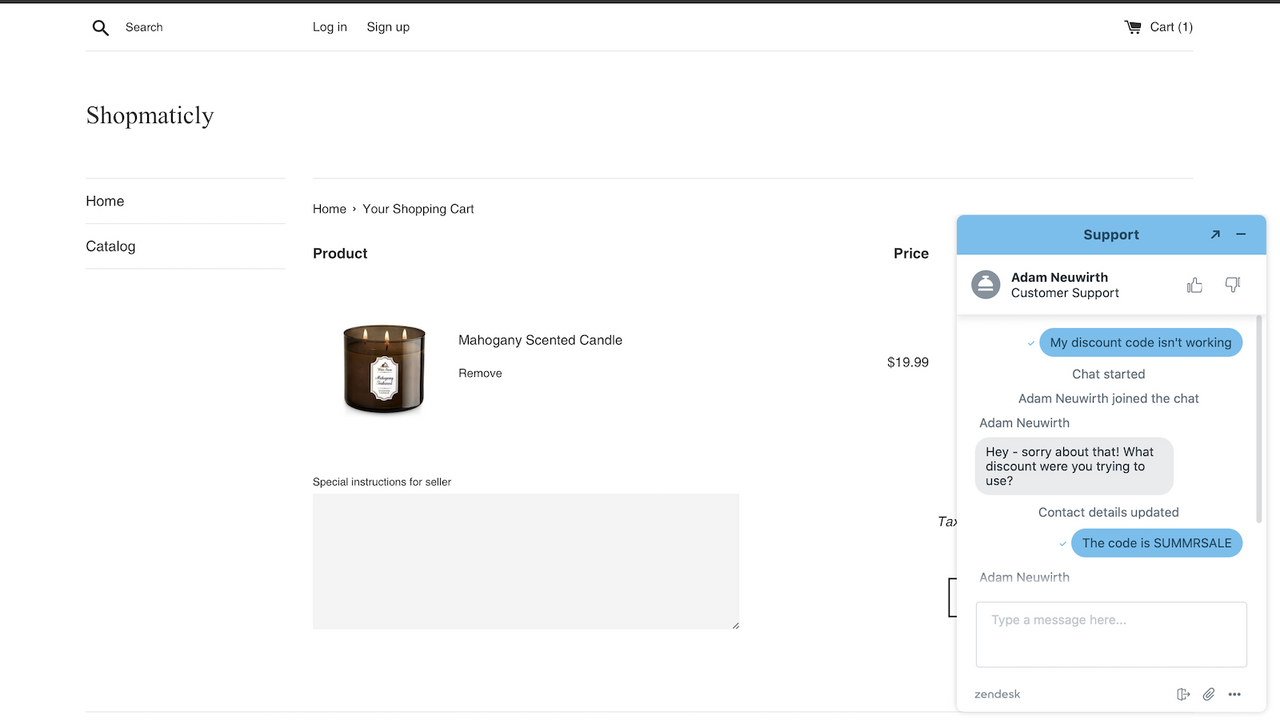The image size is (1280, 720).
Task: Open the search magnifier icon
Action: coord(100,27)
